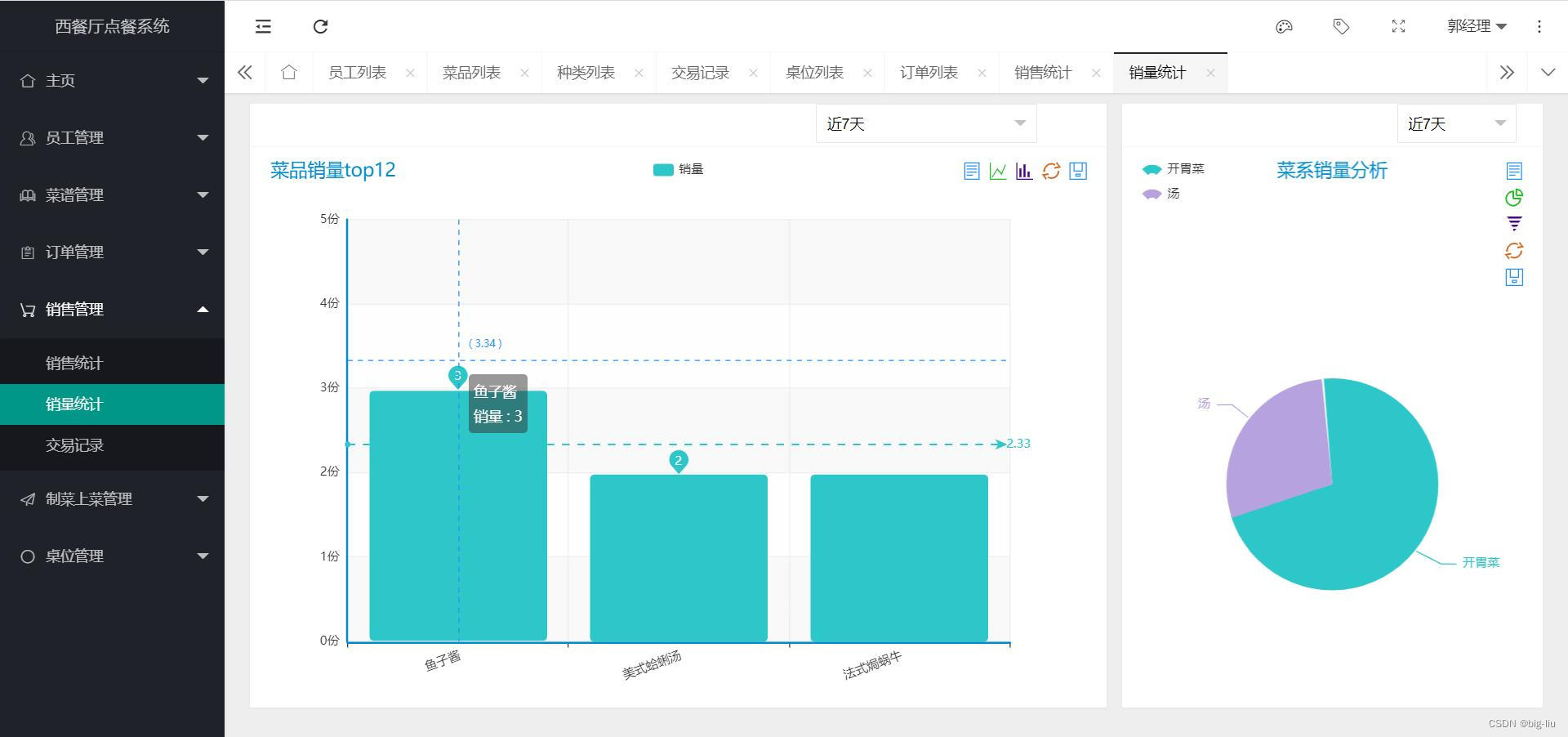Collapse the 销售管理 sidebar menu
Viewport: 1568px width, 737px height.
point(112,309)
